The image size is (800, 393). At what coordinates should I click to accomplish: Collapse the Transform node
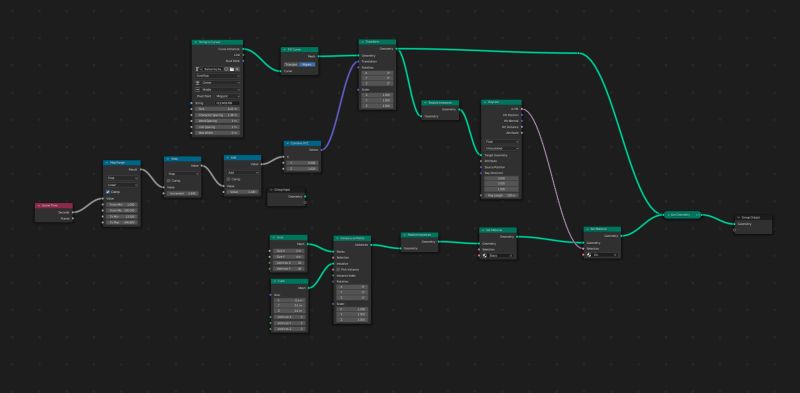(362, 42)
